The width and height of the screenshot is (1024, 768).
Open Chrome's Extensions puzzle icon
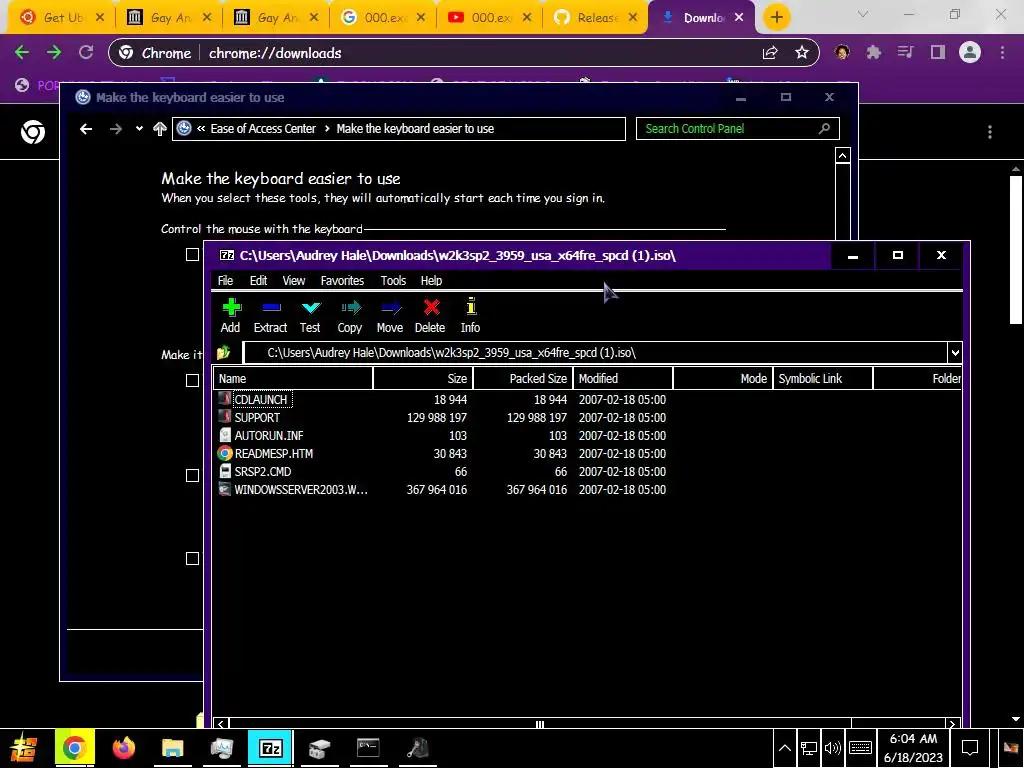[x=874, y=53]
